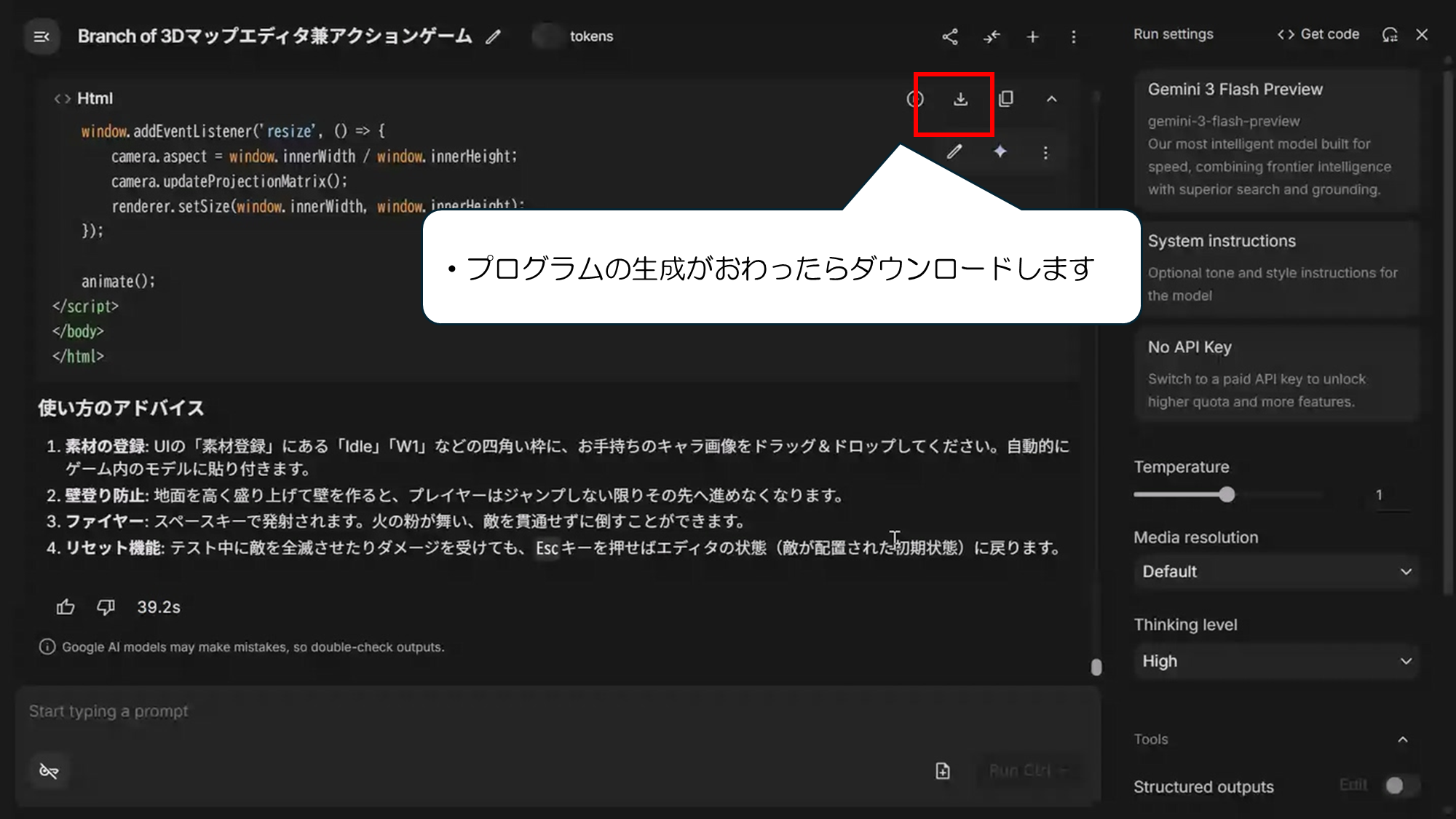The image size is (1456, 819).
Task: Download the generated Html code
Action: pyautogui.click(x=960, y=99)
